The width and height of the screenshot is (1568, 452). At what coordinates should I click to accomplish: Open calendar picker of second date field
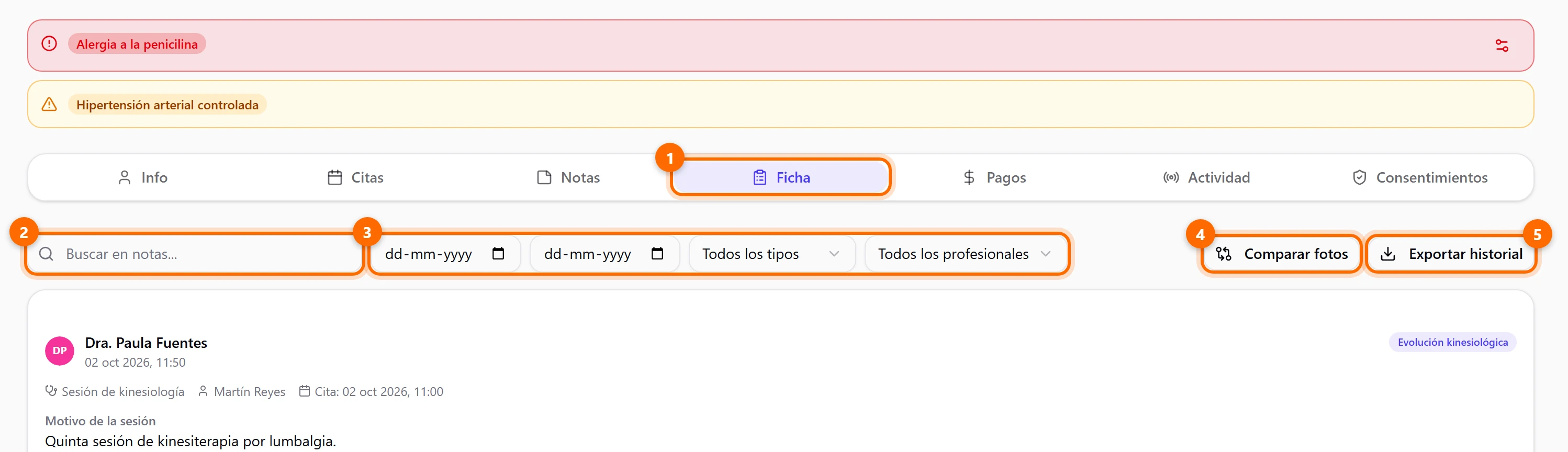coord(657,254)
